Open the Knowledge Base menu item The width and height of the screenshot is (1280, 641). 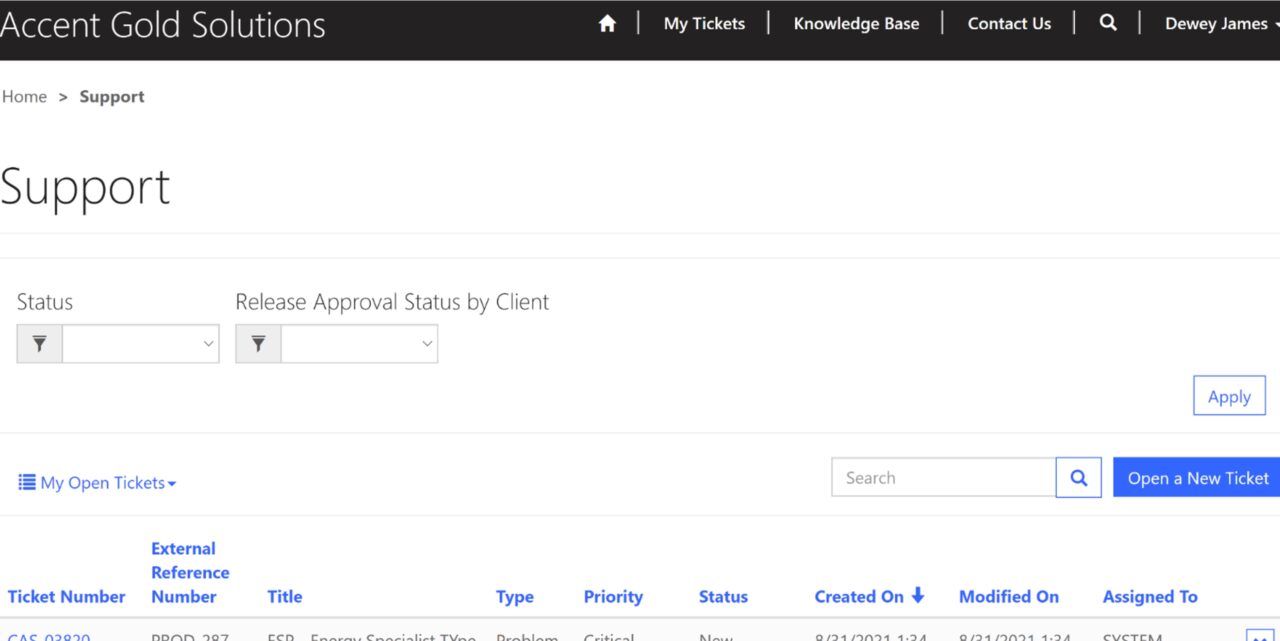point(856,24)
